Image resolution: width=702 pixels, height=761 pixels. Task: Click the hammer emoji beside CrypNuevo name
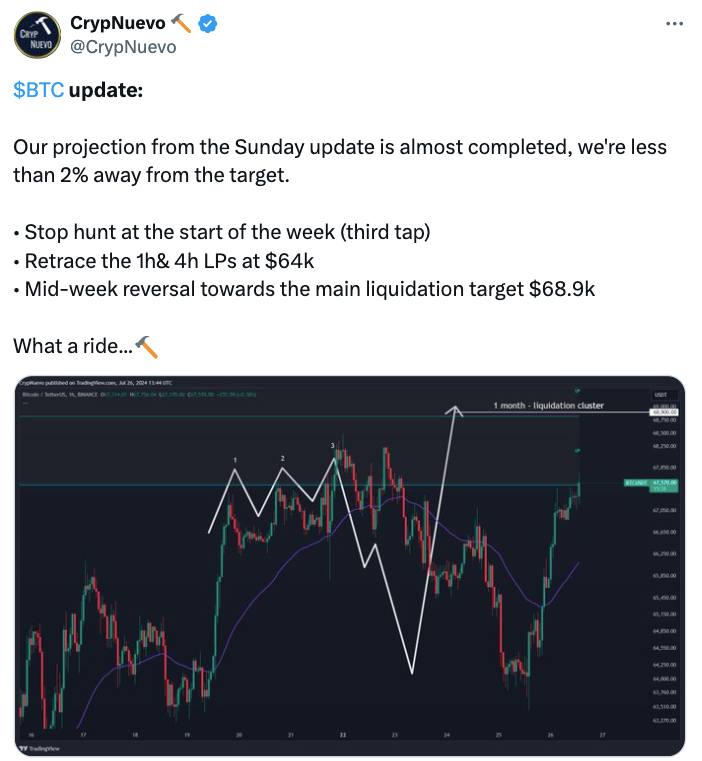tap(182, 23)
